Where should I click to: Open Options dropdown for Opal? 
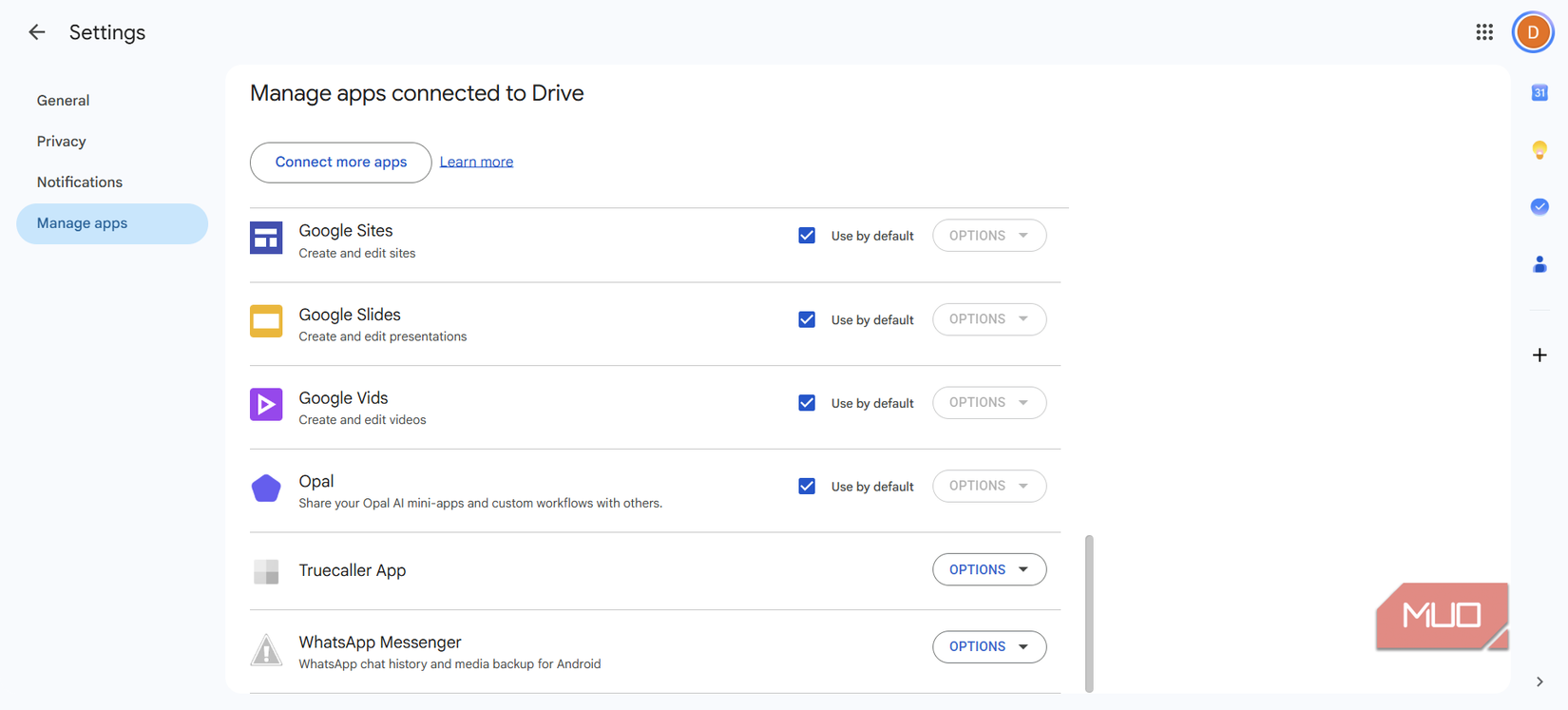coord(989,486)
